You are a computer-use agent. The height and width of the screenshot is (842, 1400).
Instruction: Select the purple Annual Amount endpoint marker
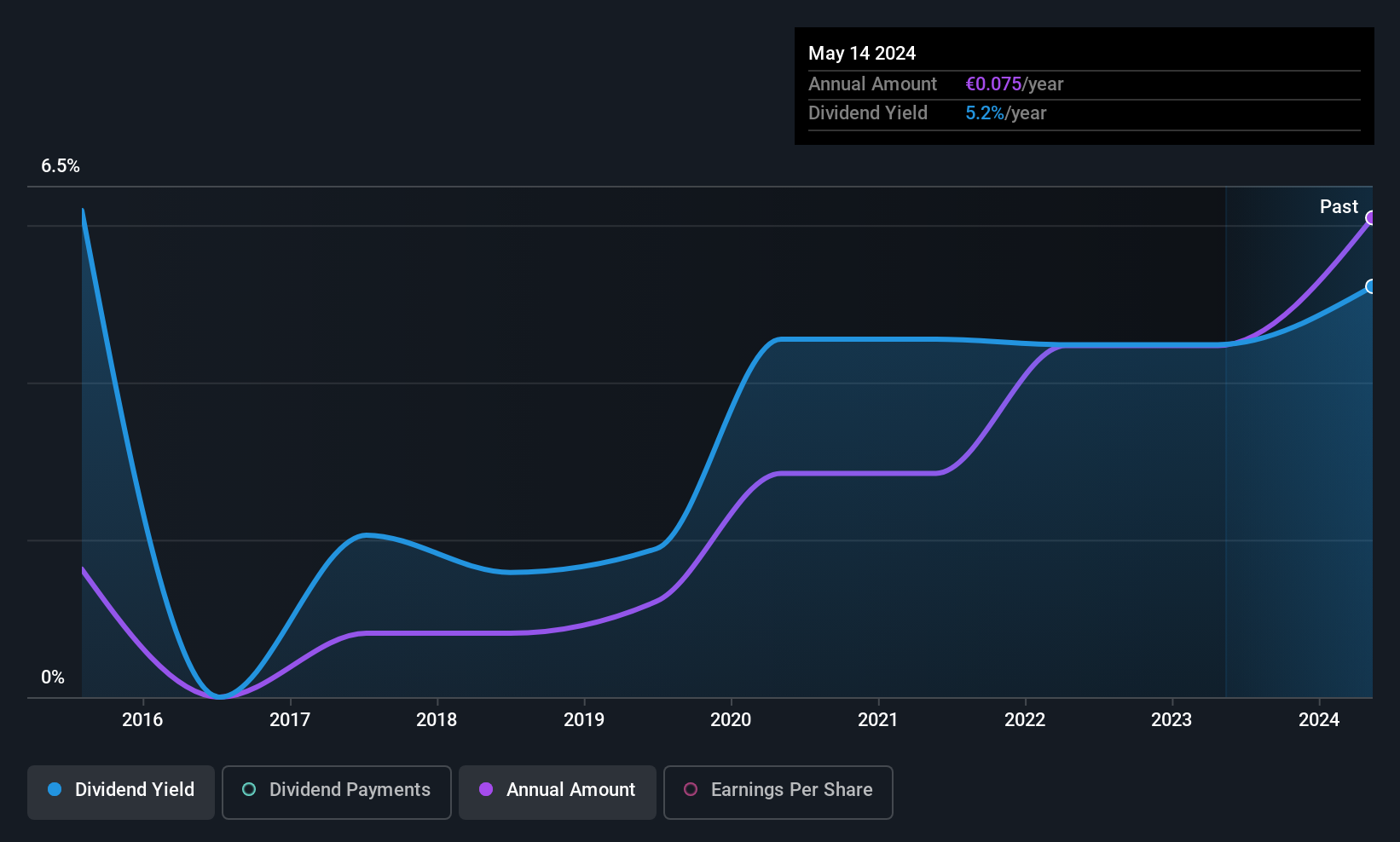point(1371,218)
